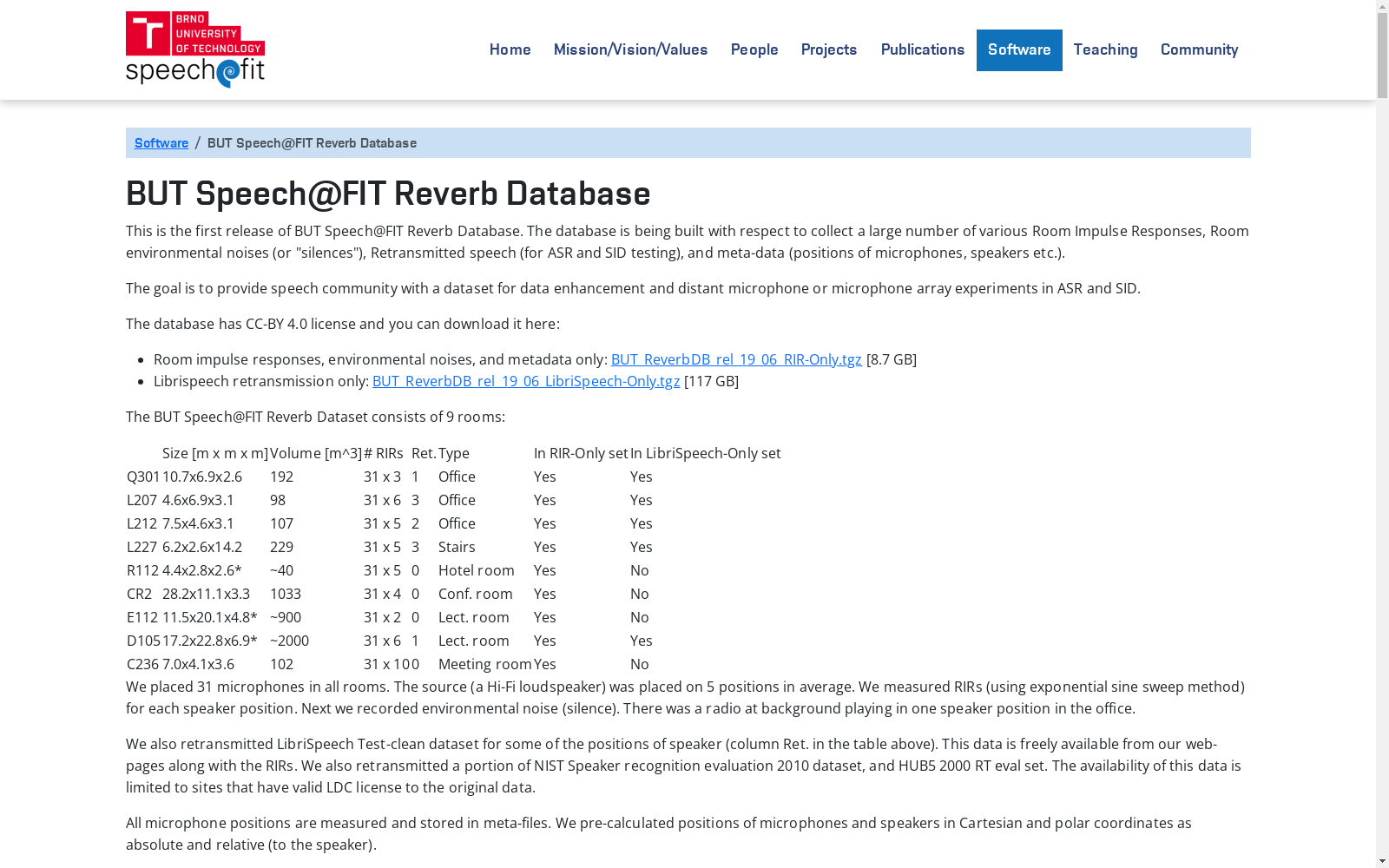Go to Mission/Vision/Values page
The width and height of the screenshot is (1389, 868).
631,50
